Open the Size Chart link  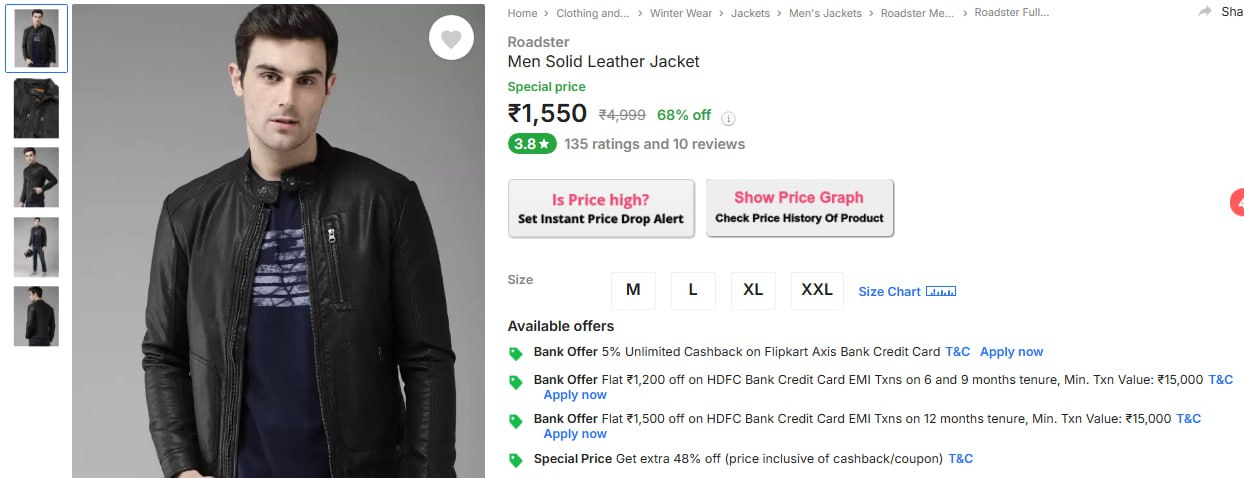(889, 292)
